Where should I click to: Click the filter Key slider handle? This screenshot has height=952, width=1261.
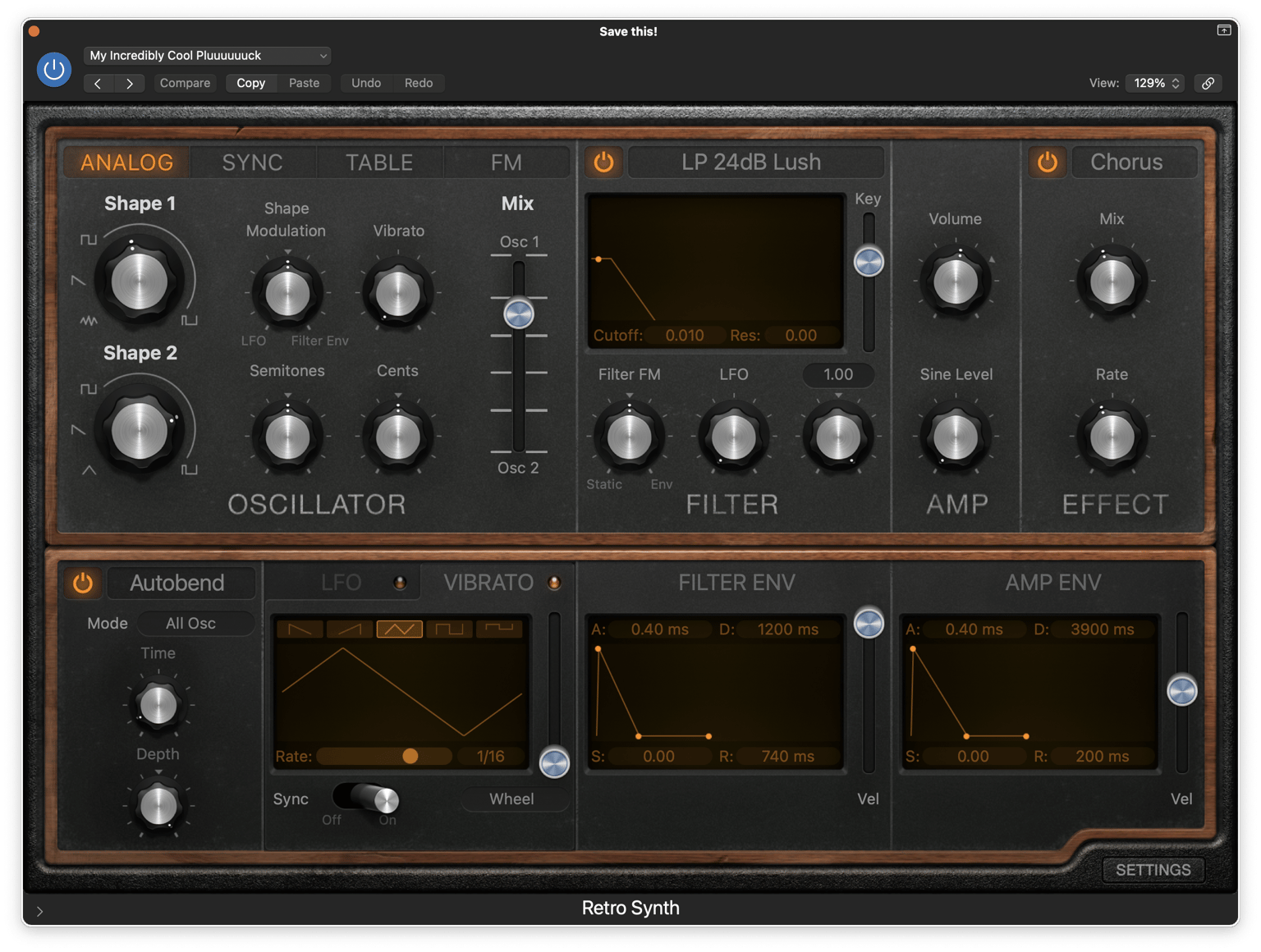(x=869, y=262)
